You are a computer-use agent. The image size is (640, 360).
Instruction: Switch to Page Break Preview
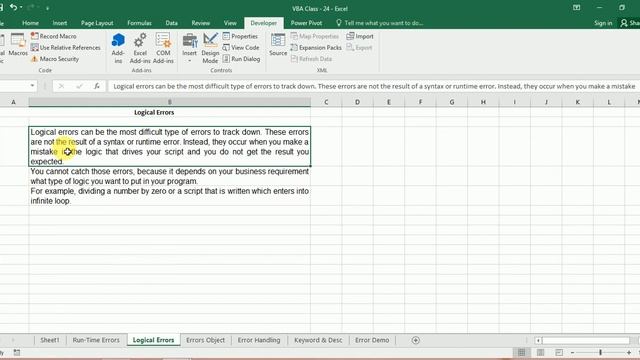click(x=559, y=352)
